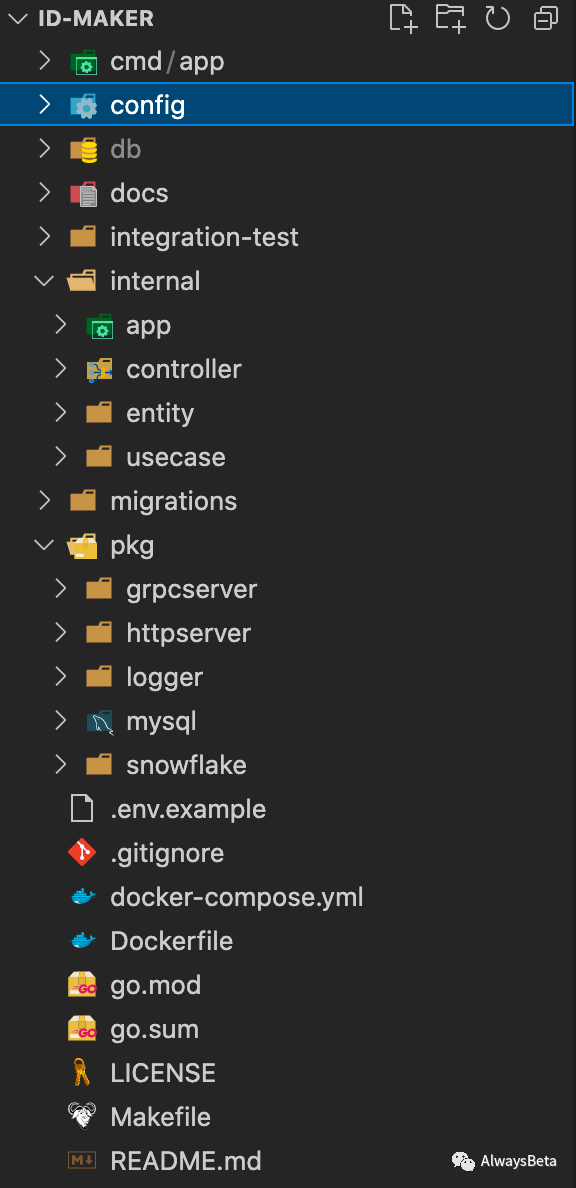Click the key icon beside LICENSE
The width and height of the screenshot is (576, 1188).
click(82, 1073)
